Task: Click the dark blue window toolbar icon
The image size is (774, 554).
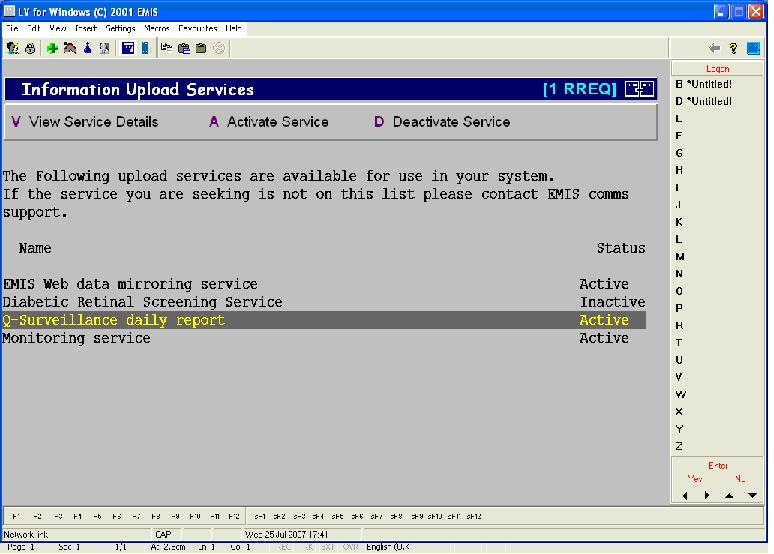Action: click(128, 48)
